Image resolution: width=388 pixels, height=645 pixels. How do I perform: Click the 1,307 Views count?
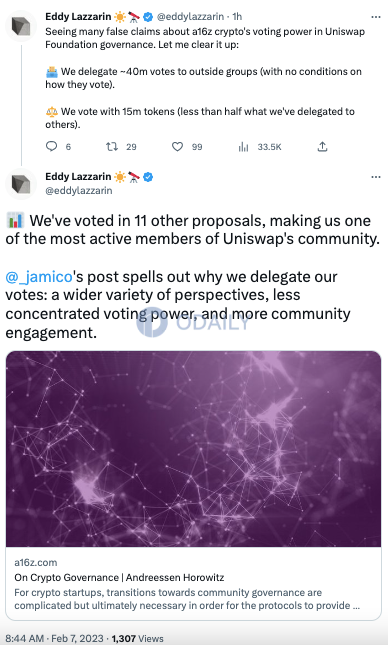(x=137, y=638)
